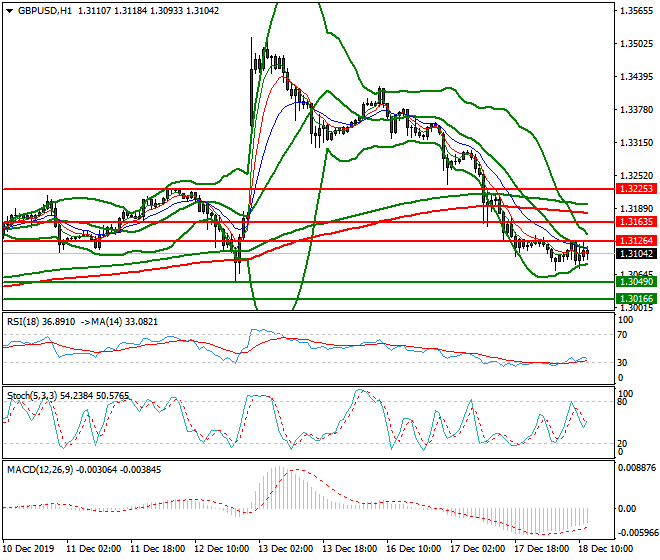Click the 11 Dec 02:00 time axis label
Viewport: 660px width, 560px height.
94,549
